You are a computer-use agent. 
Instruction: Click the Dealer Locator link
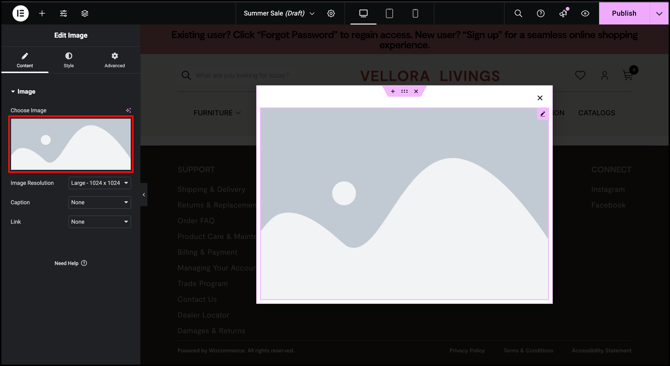(x=203, y=315)
